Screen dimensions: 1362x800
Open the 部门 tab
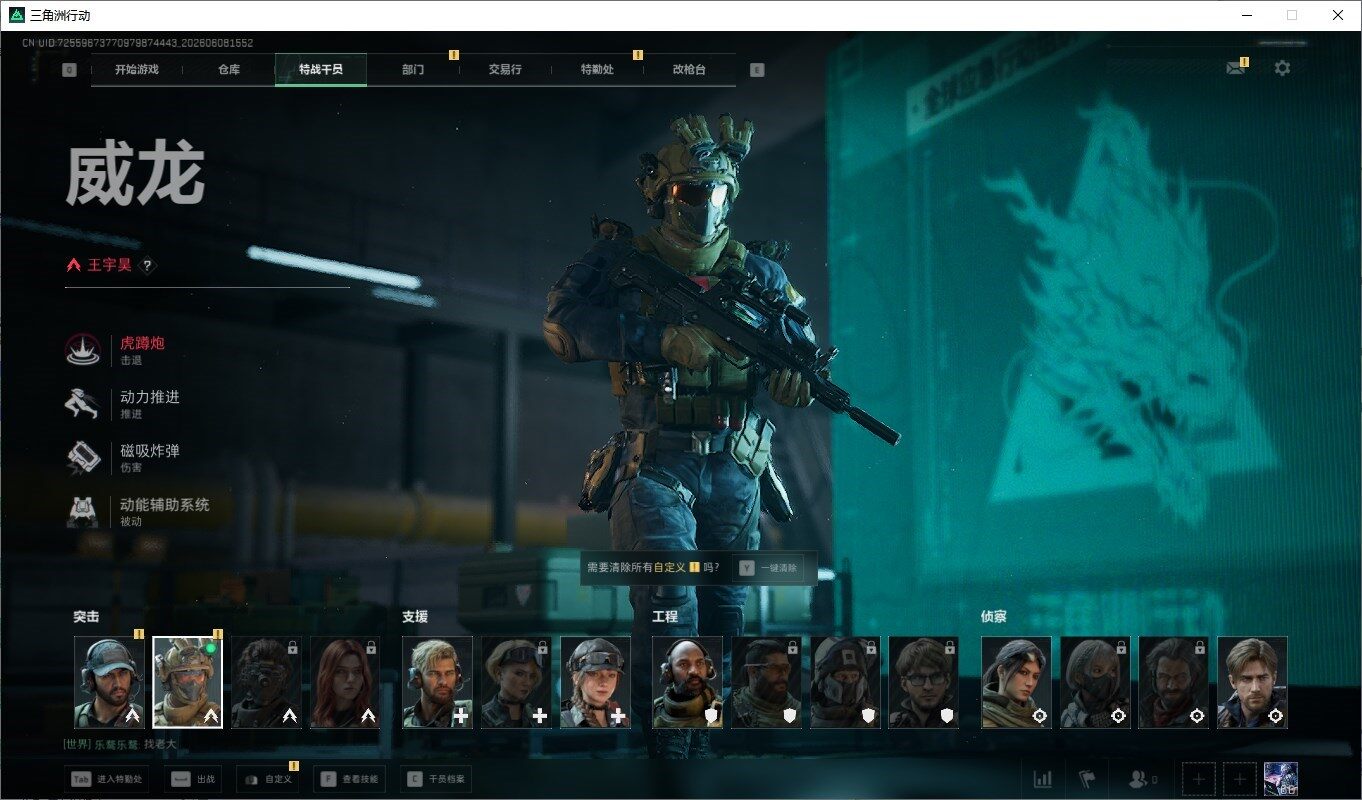click(x=413, y=70)
